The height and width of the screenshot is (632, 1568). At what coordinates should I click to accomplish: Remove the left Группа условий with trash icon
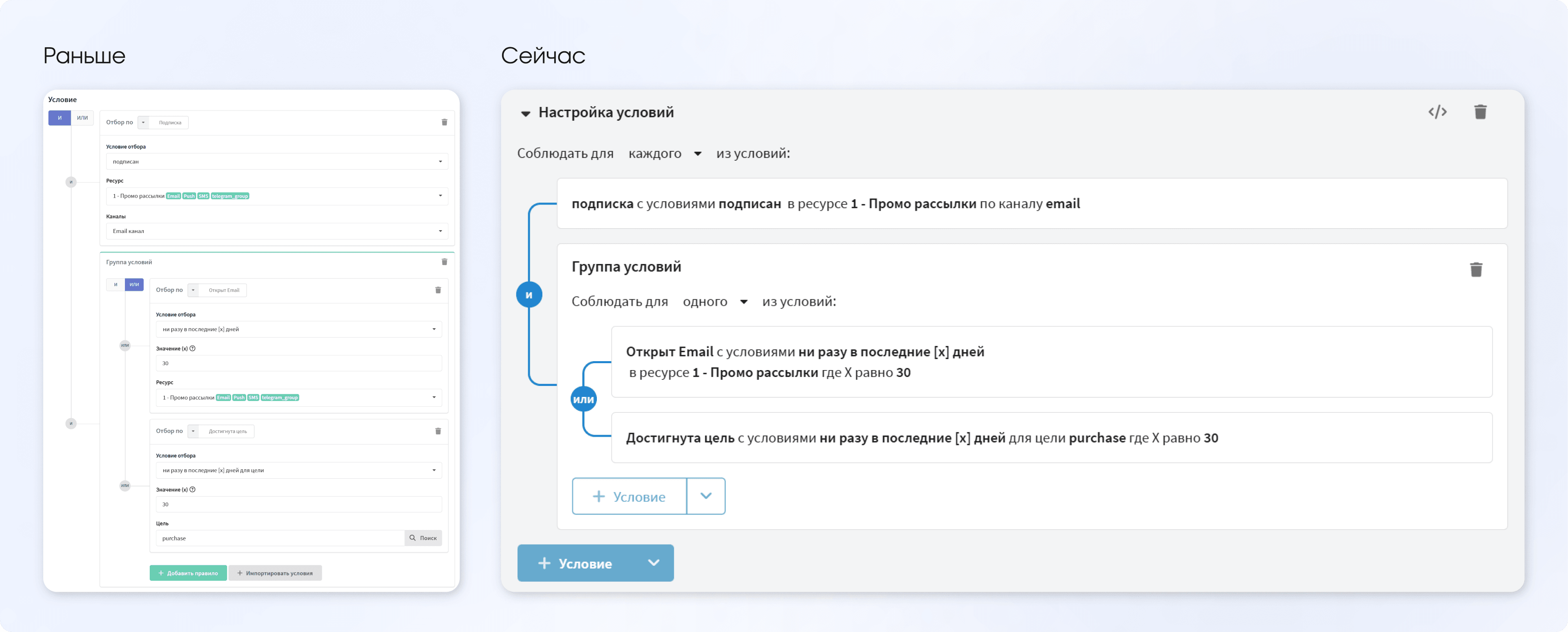pyautogui.click(x=444, y=262)
